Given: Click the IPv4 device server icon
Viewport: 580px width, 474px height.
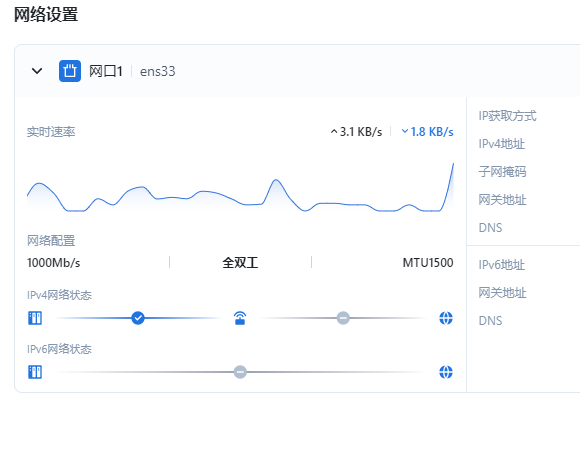Looking at the screenshot, I should [35, 318].
